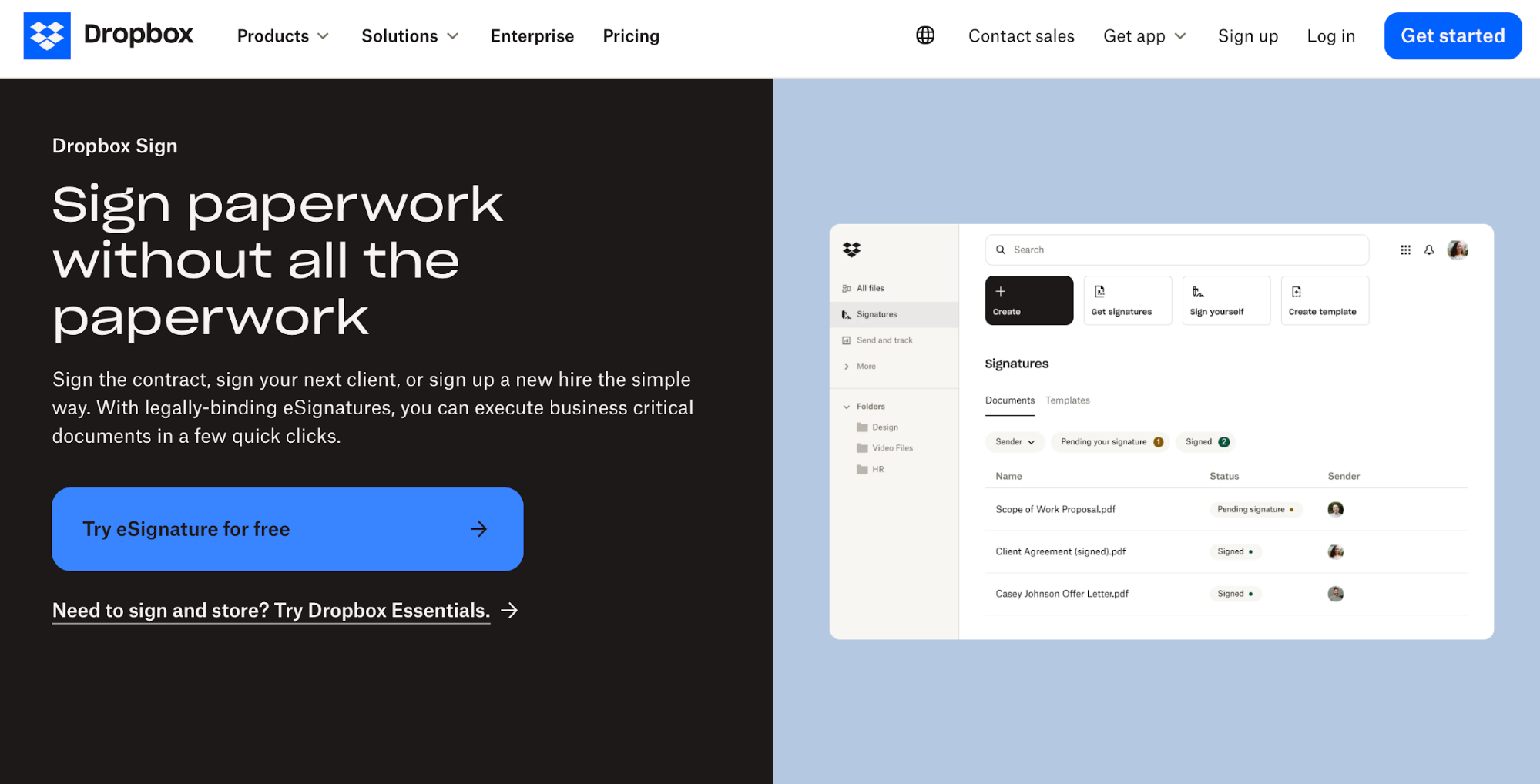Click the notifications bell icon
The image size is (1540, 784).
tap(1429, 250)
